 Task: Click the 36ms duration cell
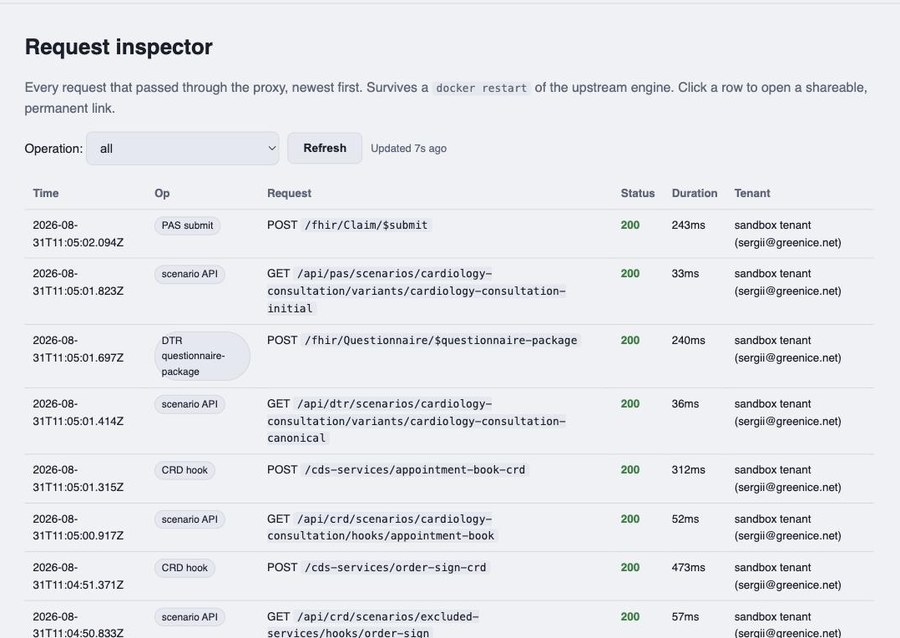point(685,404)
